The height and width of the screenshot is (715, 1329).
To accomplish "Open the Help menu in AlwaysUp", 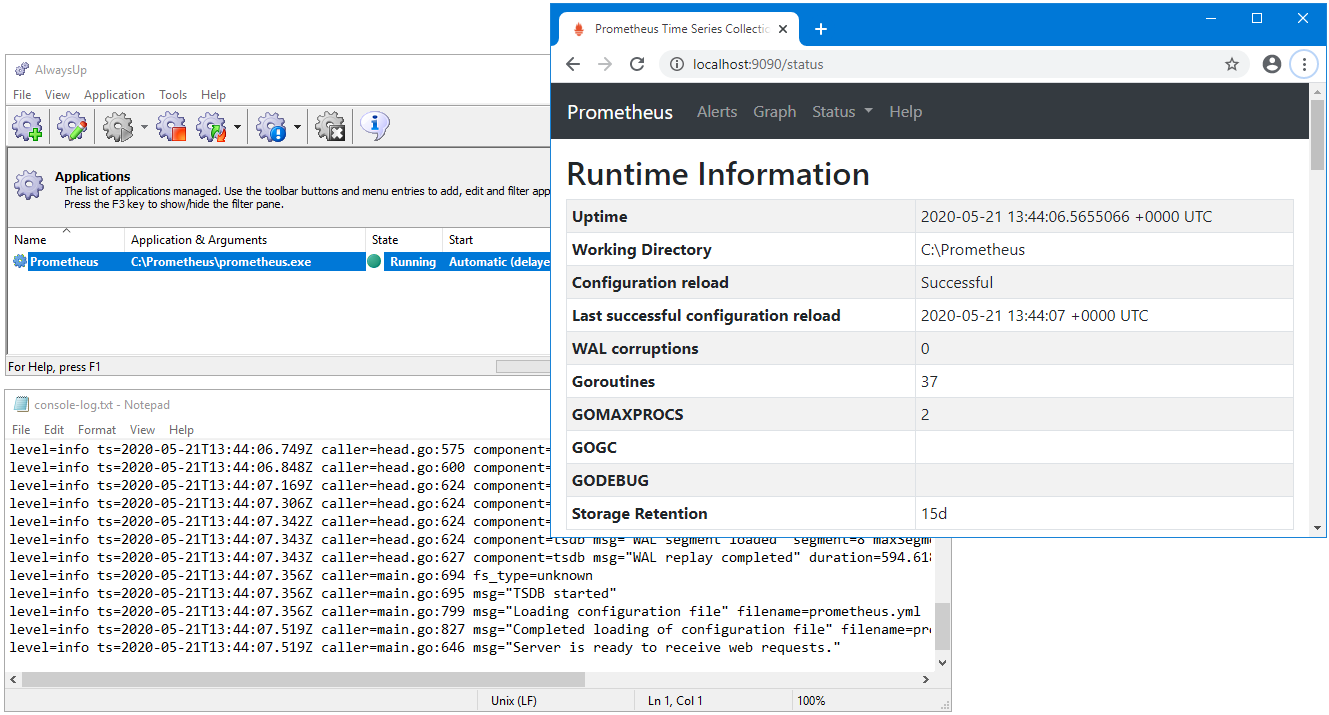I will pyautogui.click(x=214, y=95).
